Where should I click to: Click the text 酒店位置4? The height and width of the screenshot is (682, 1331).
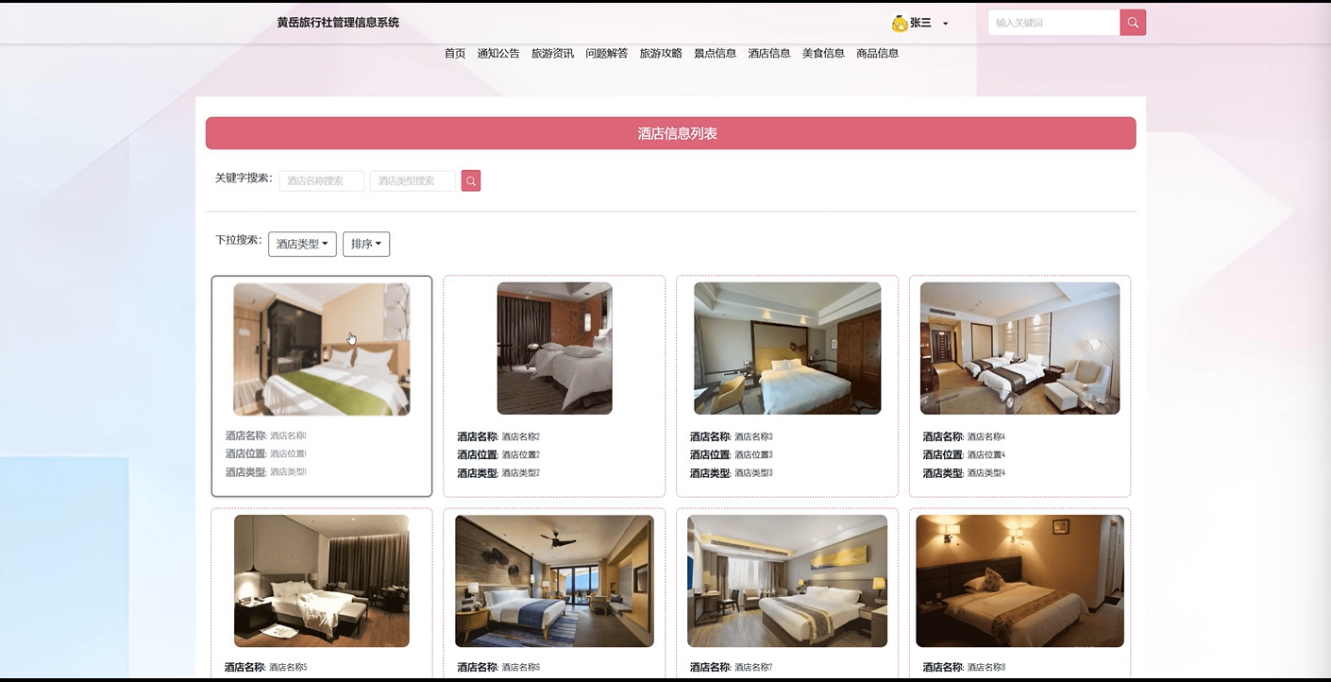[x=986, y=455]
